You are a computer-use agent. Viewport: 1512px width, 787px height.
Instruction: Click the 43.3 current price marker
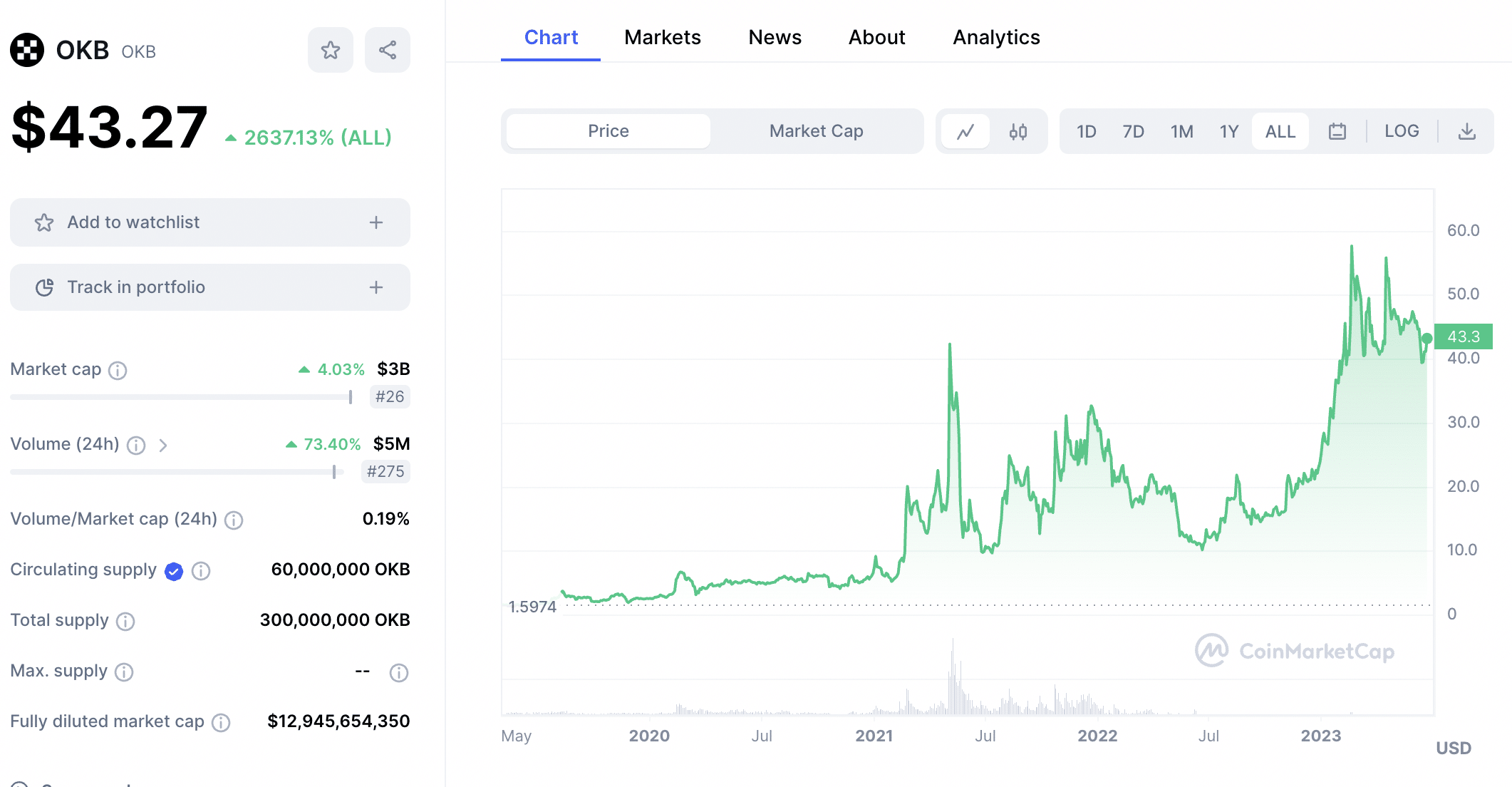(1464, 336)
